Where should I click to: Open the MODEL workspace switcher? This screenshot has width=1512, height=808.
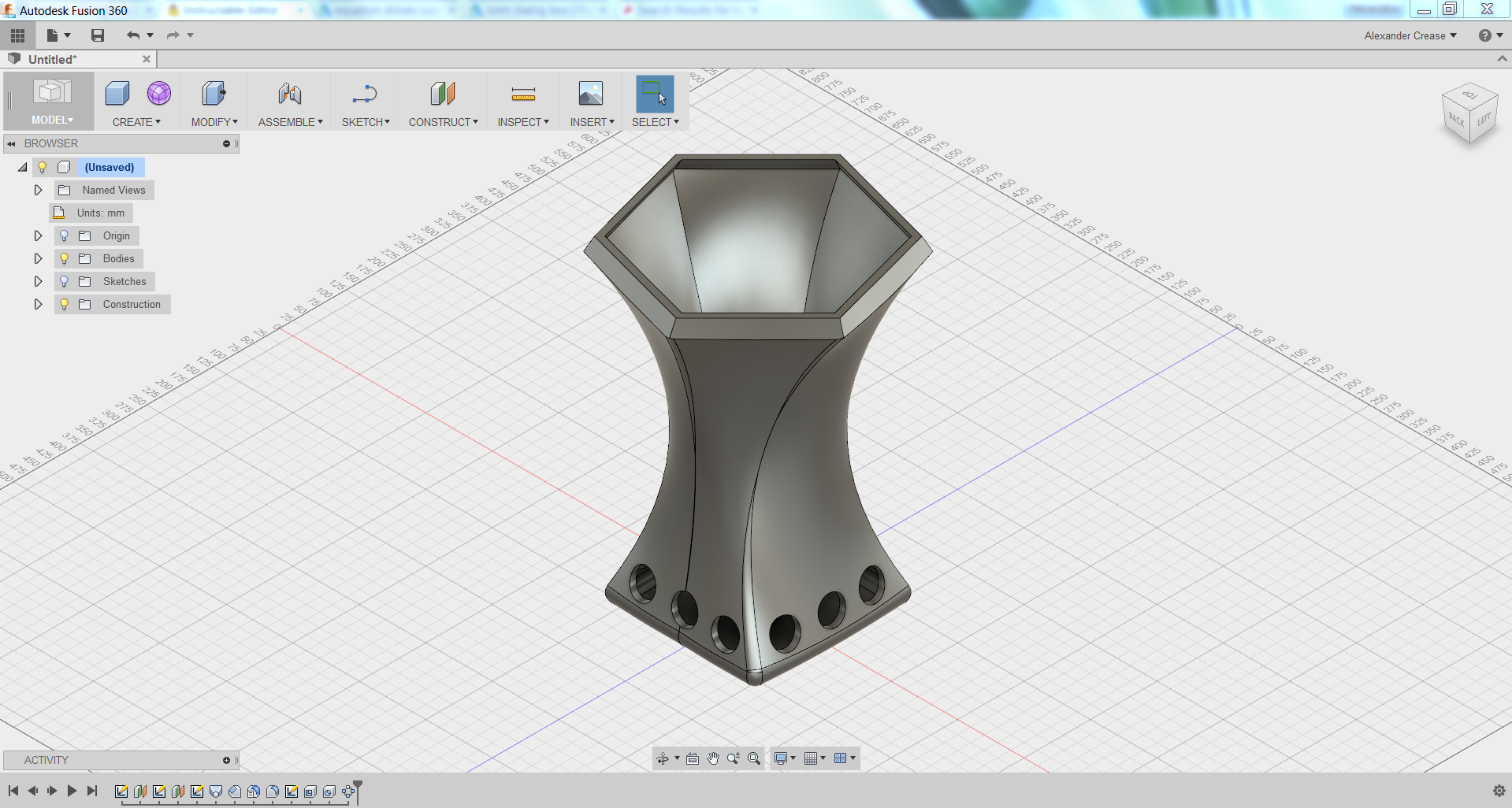(50, 120)
